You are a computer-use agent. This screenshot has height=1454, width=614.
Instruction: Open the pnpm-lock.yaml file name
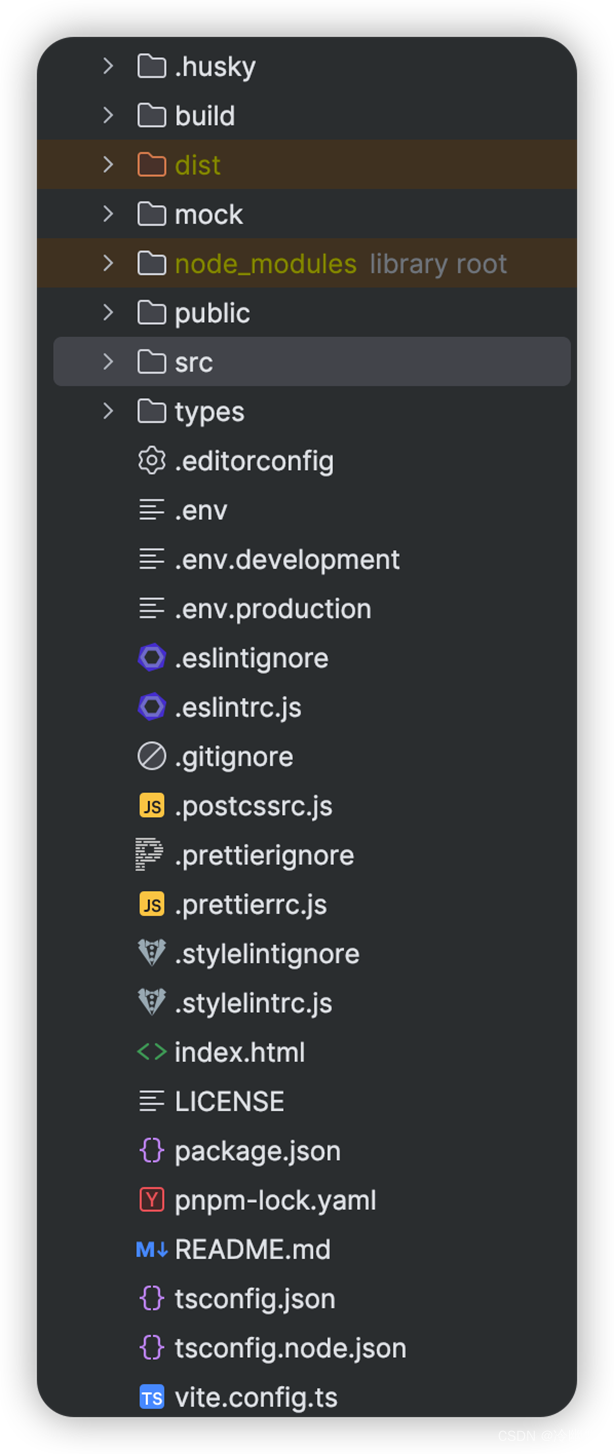[x=276, y=1200]
